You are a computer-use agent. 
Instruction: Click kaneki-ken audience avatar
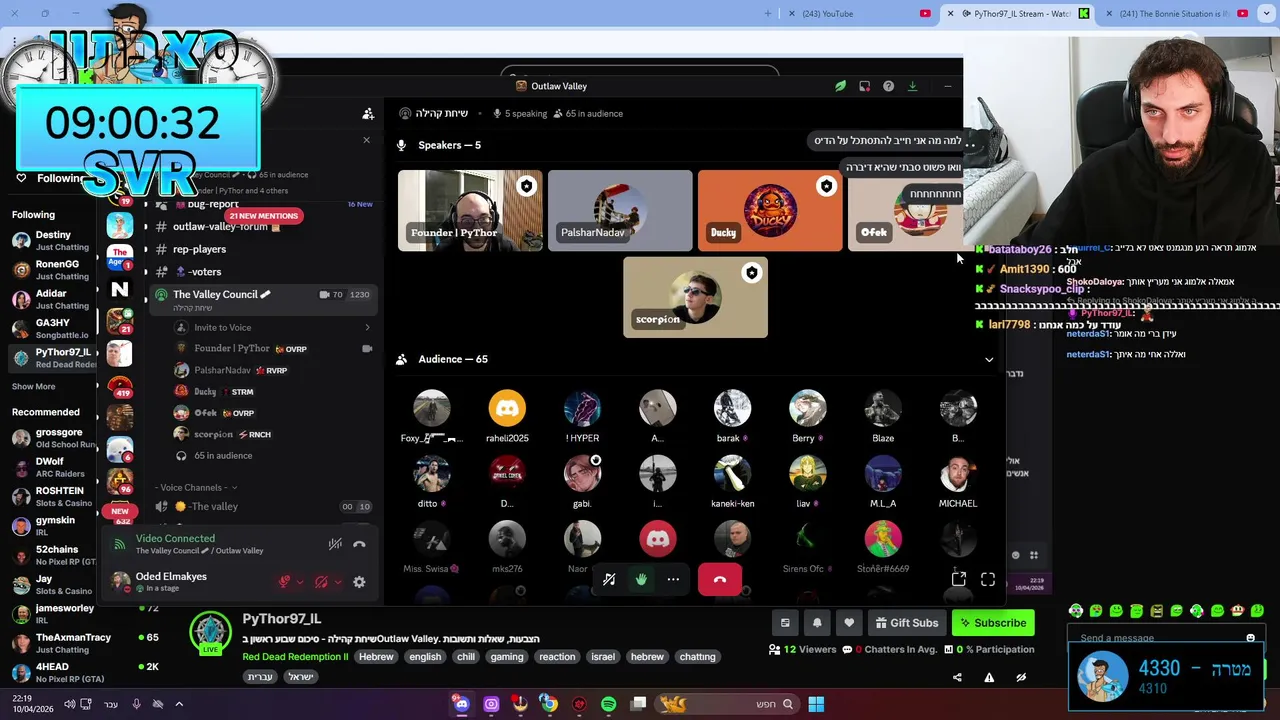pos(732,473)
